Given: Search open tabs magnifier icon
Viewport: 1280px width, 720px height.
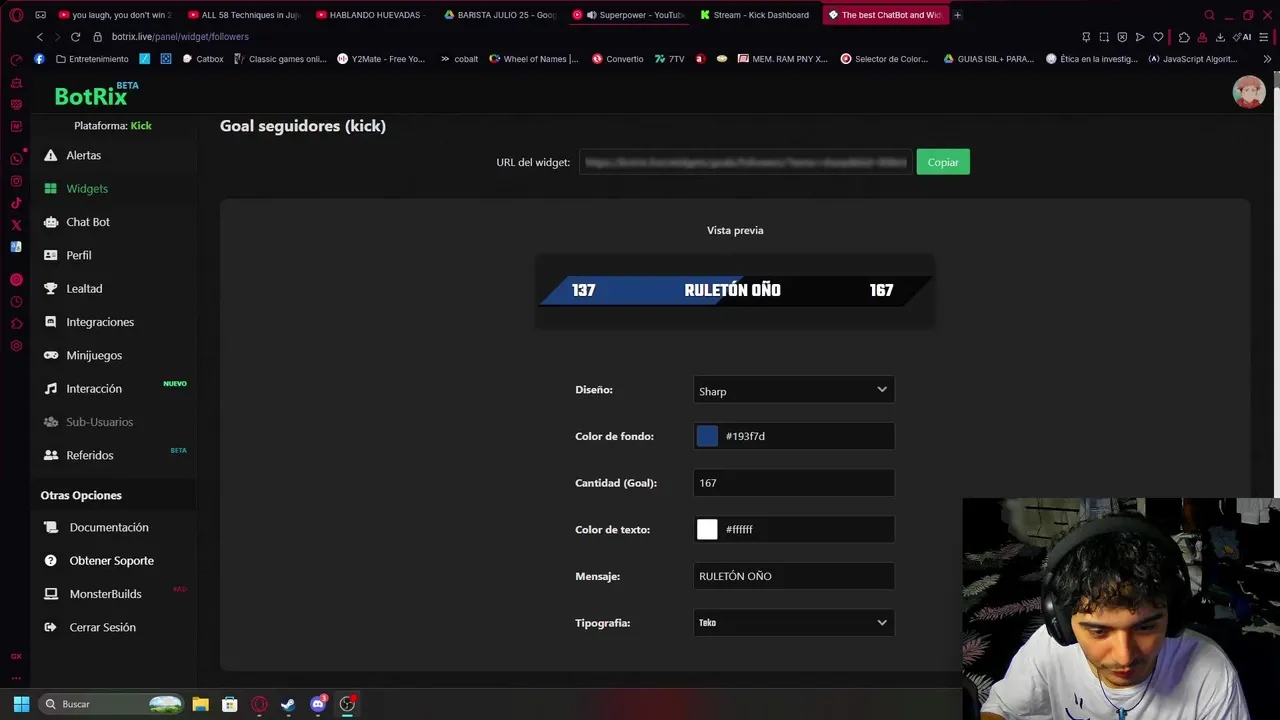Looking at the screenshot, I should (x=1209, y=15).
